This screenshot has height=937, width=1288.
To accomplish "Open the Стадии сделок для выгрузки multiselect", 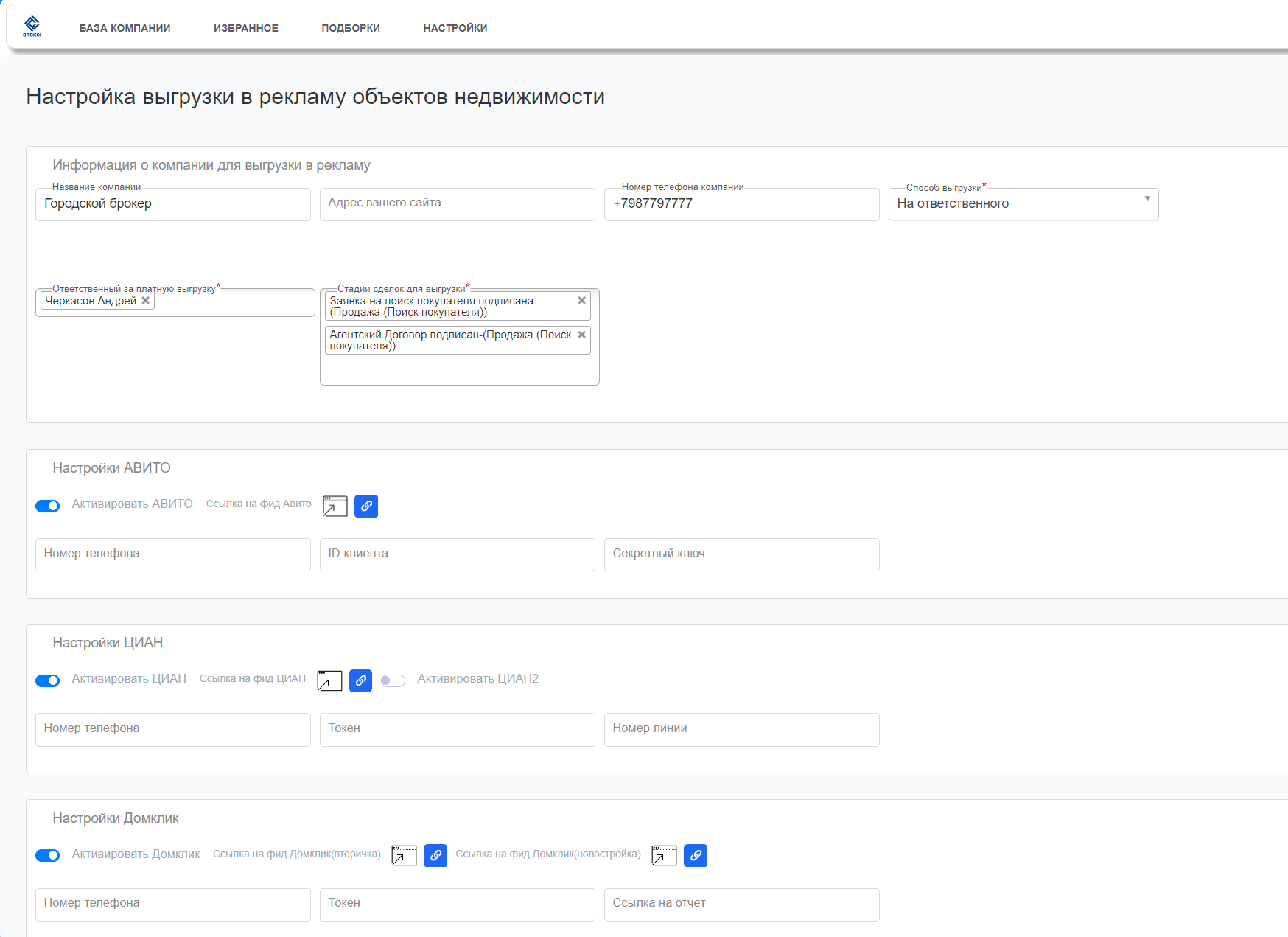I will [x=459, y=369].
